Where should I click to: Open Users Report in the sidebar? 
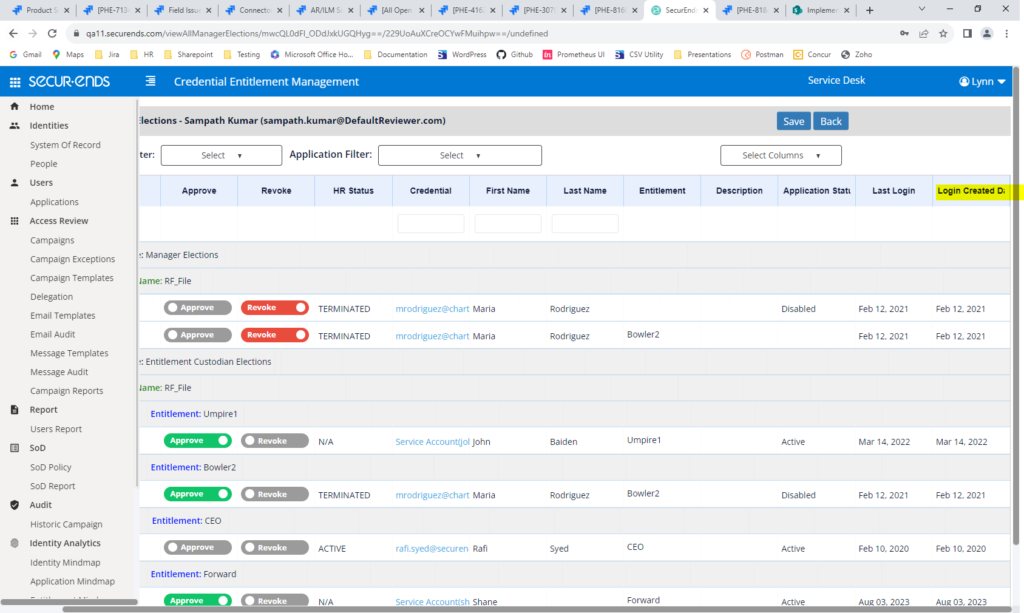(x=56, y=429)
